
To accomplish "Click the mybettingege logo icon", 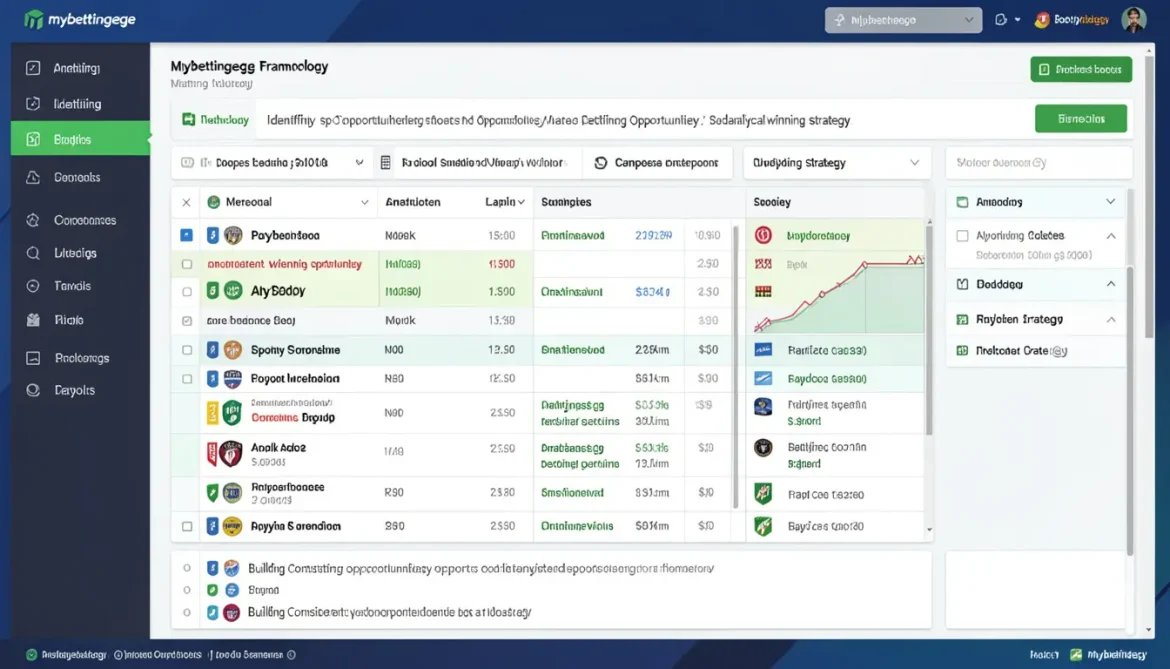I will point(33,19).
